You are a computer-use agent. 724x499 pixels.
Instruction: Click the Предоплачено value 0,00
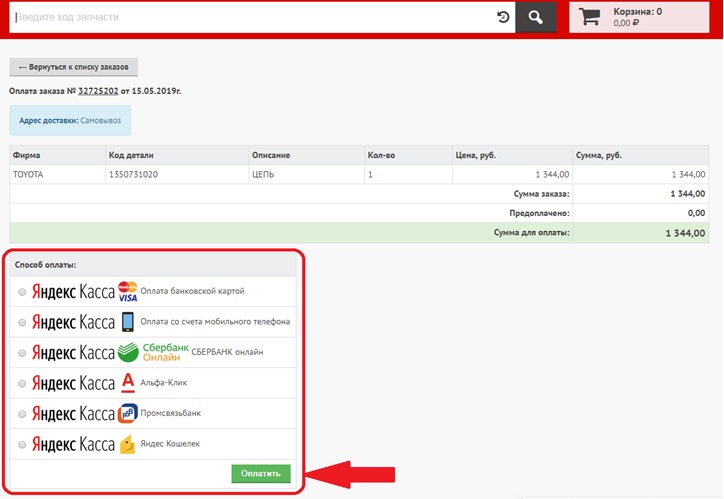tap(696, 213)
